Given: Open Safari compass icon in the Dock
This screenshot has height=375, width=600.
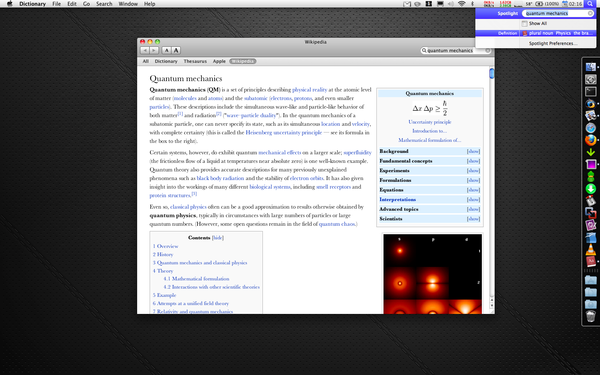Looking at the screenshot, I should click(590, 128).
